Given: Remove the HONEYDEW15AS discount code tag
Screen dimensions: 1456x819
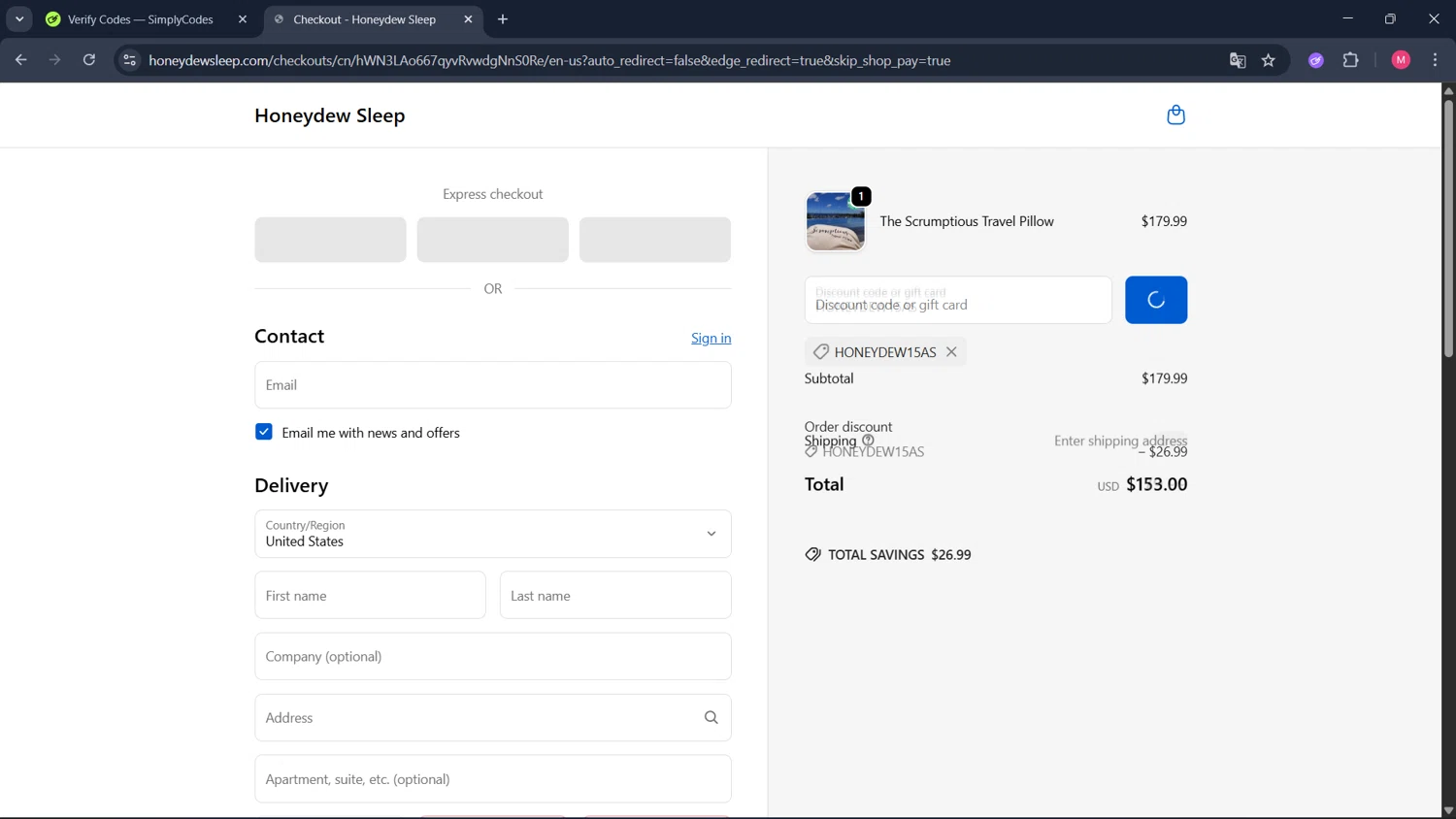Looking at the screenshot, I should point(951,351).
